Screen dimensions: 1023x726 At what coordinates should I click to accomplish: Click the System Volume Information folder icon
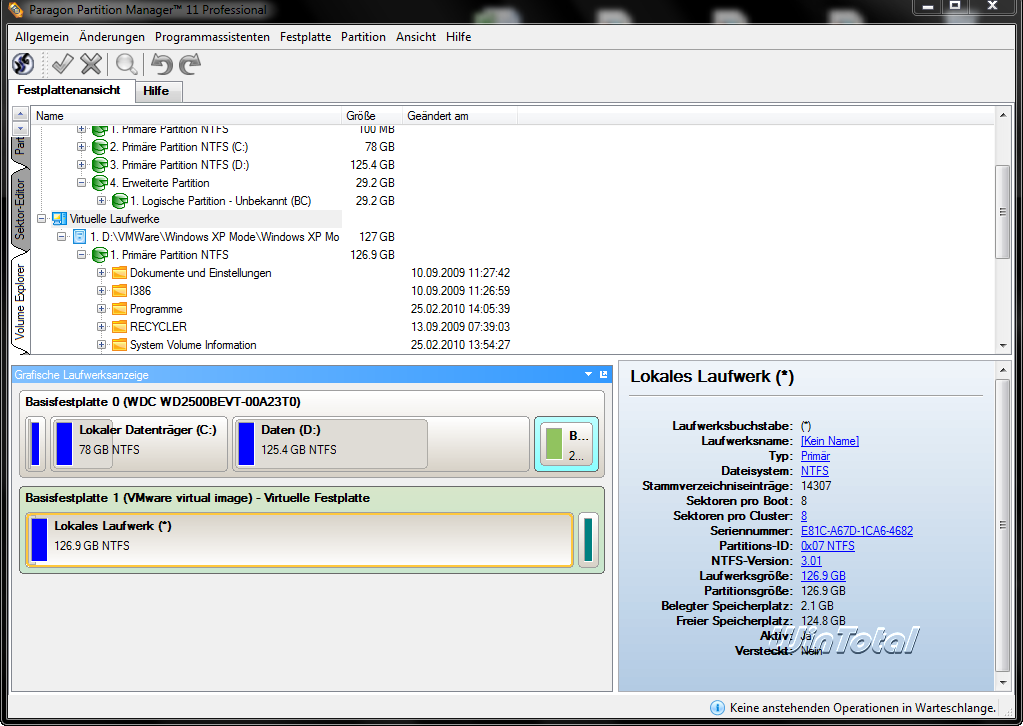[119, 344]
